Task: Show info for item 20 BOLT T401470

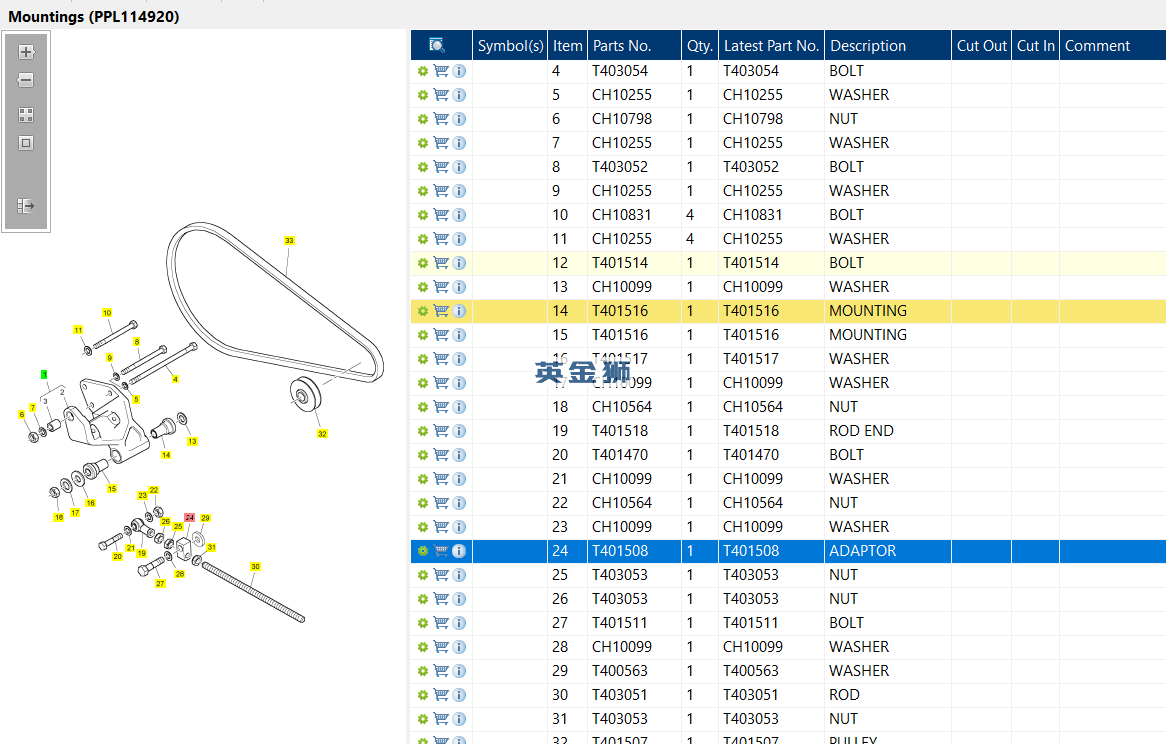Action: point(460,455)
